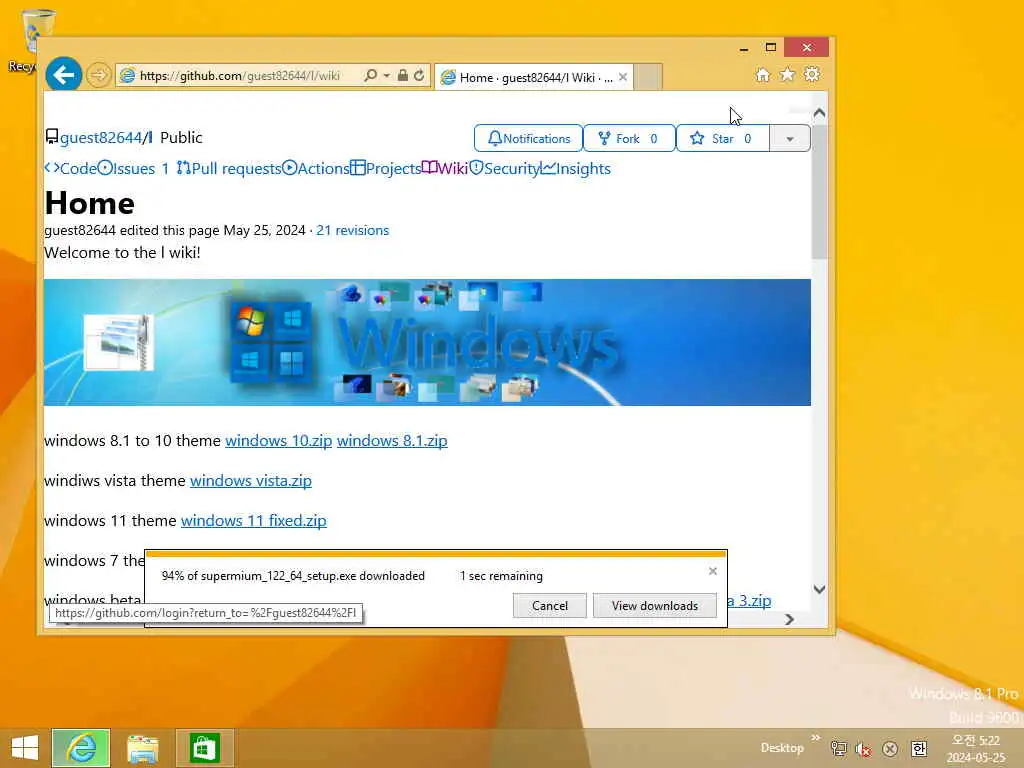Viewport: 1024px width, 768px height.
Task: Open File Explorer from taskbar
Action: pos(142,748)
